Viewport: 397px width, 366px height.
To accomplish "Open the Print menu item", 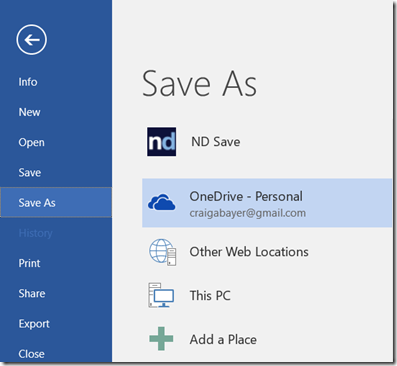I will click(x=29, y=263).
